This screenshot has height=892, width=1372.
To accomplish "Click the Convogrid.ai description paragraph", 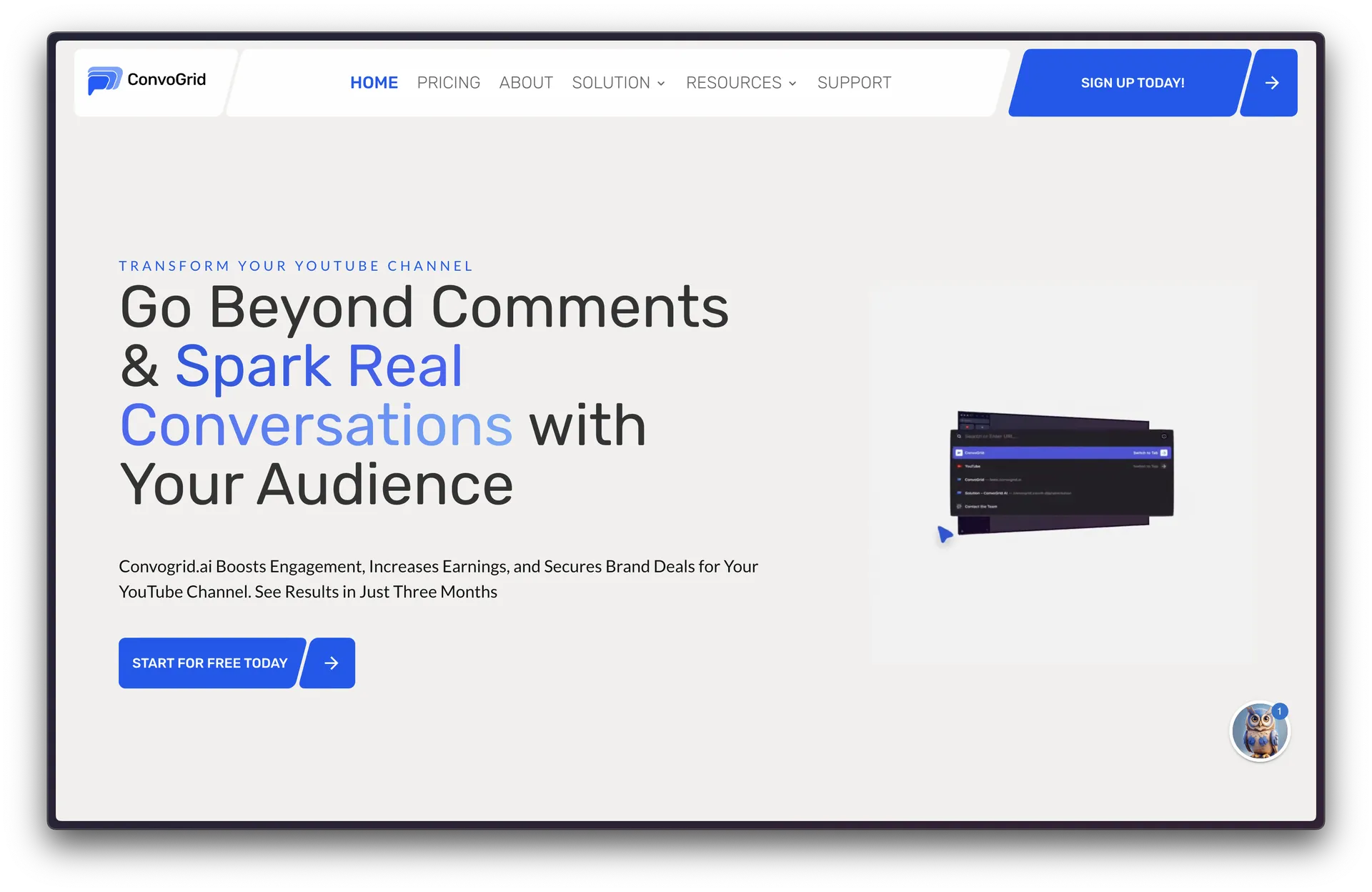I will pos(438,579).
